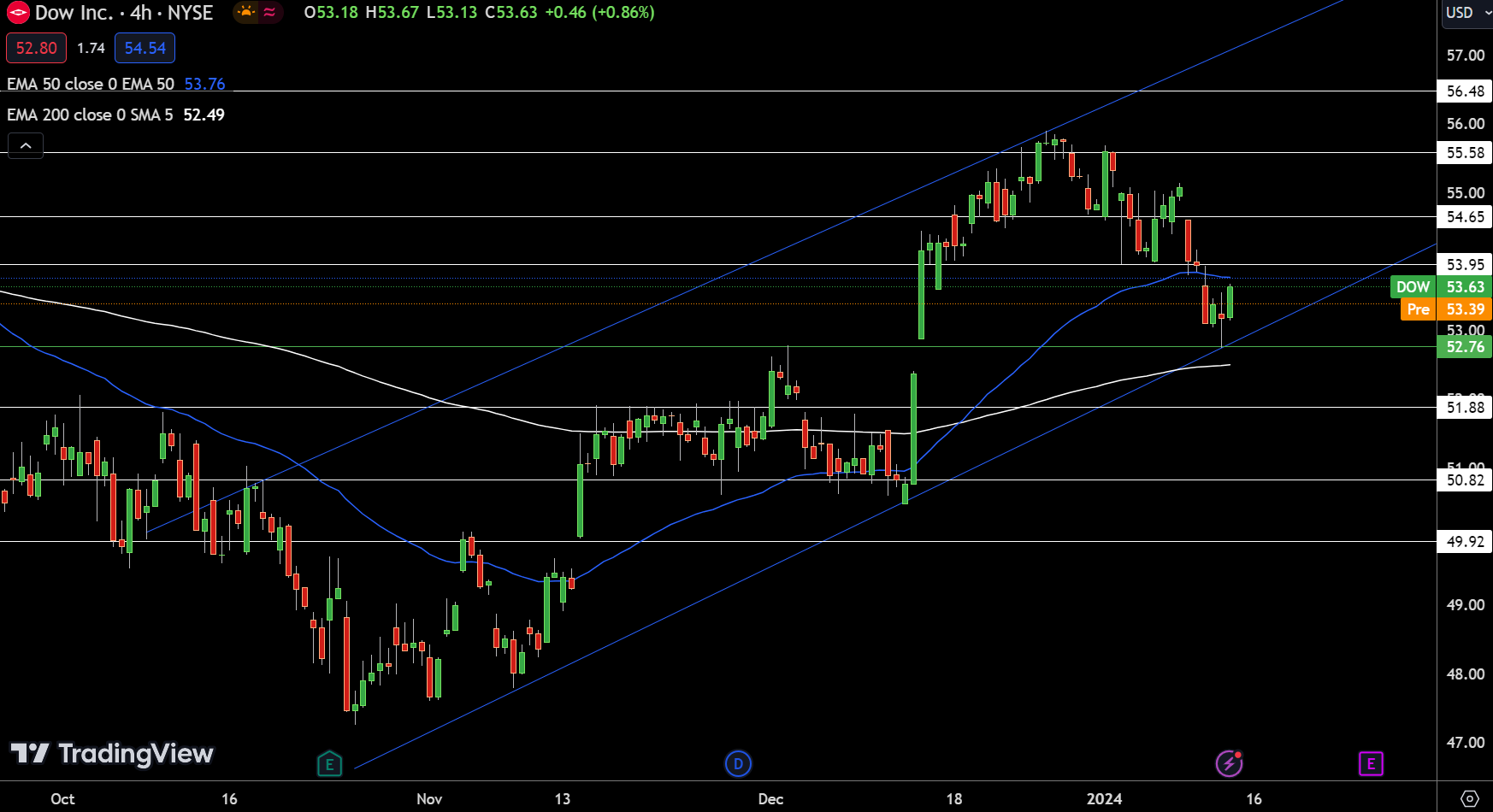
Task: Collapse the indicator legend with the chevron
Action: (26, 146)
